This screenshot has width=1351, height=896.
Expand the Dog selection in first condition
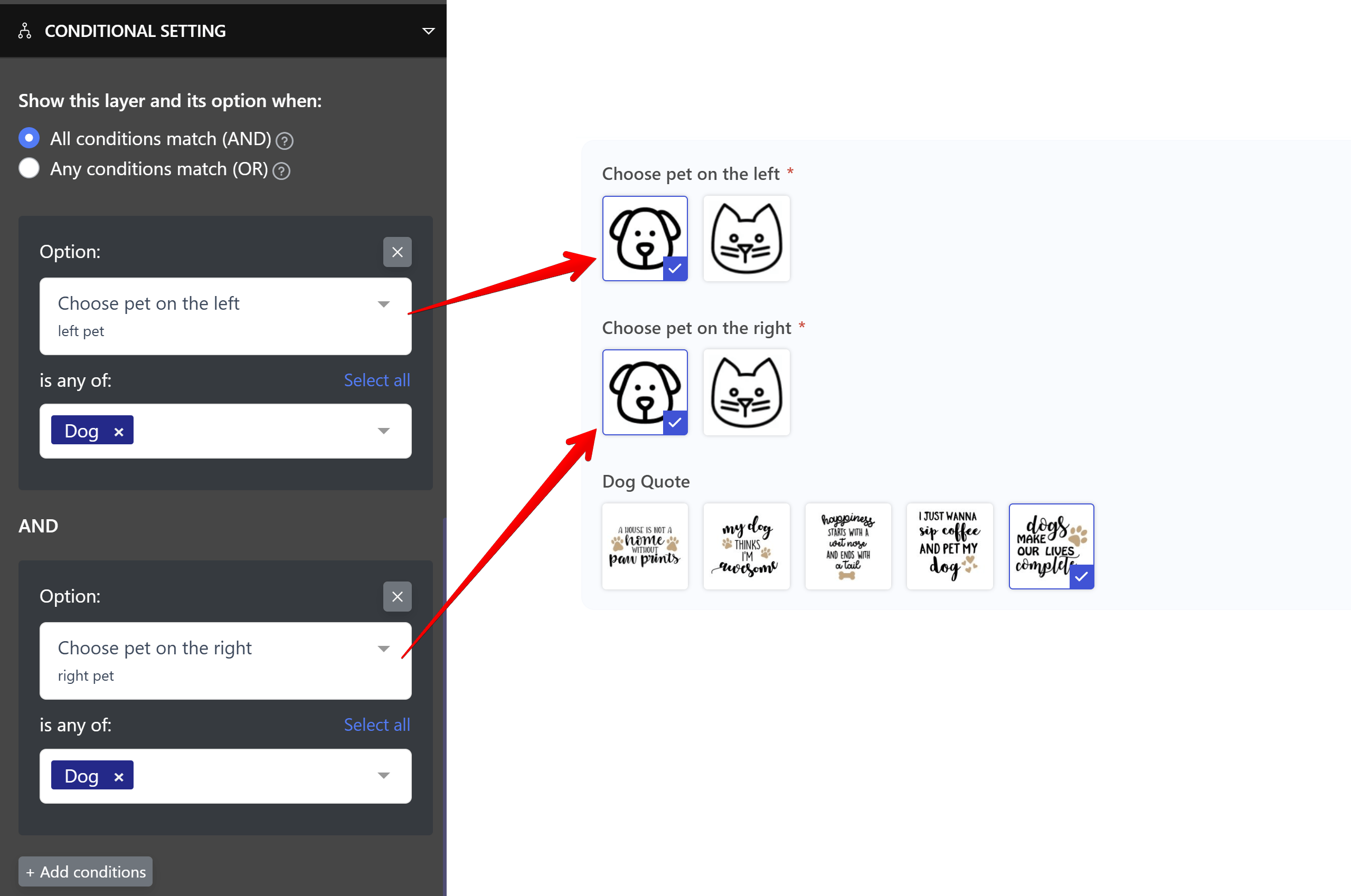tap(382, 430)
